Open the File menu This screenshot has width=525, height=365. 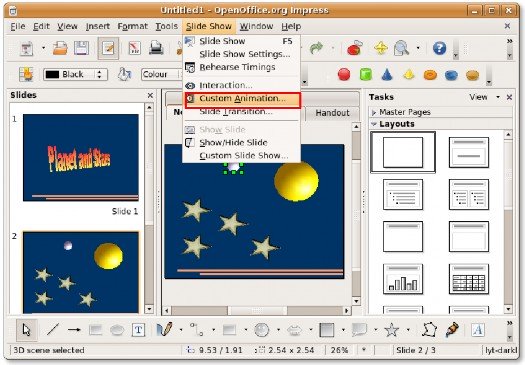tap(17, 26)
